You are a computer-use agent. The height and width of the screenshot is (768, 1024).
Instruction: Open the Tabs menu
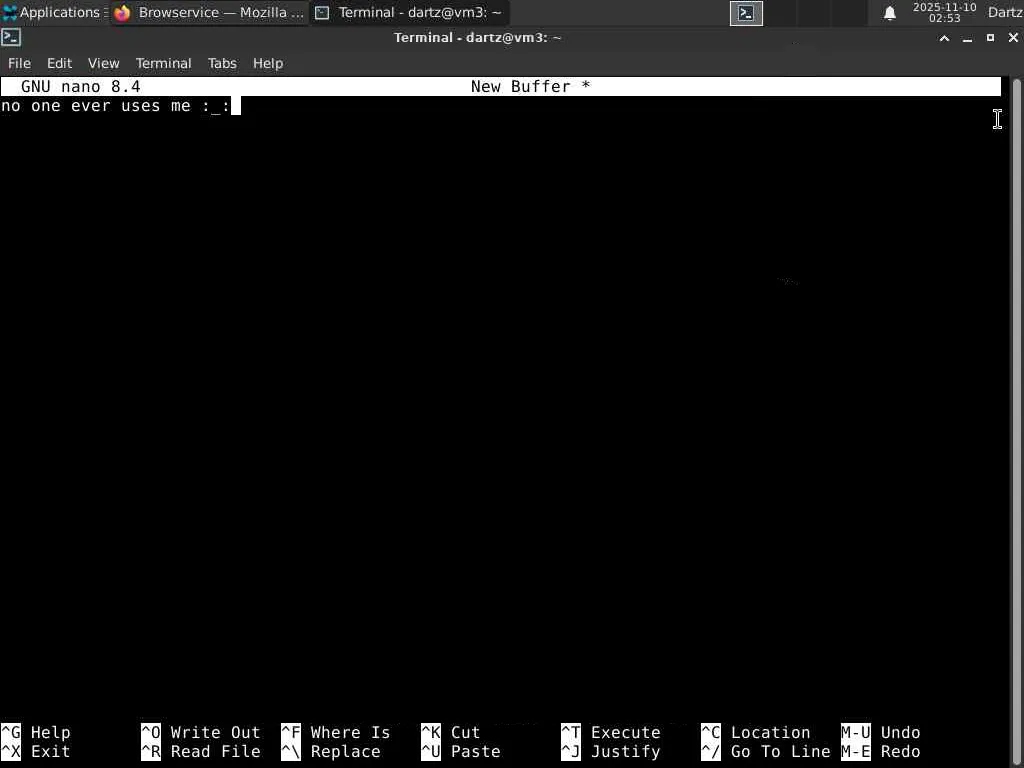[x=222, y=63]
